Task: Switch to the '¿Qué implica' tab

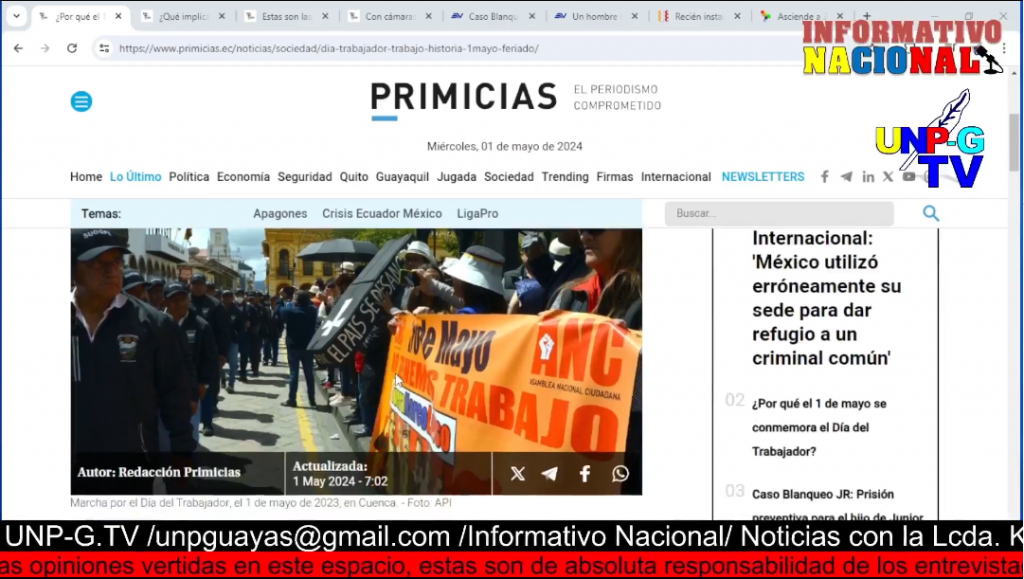Action: coord(184,16)
